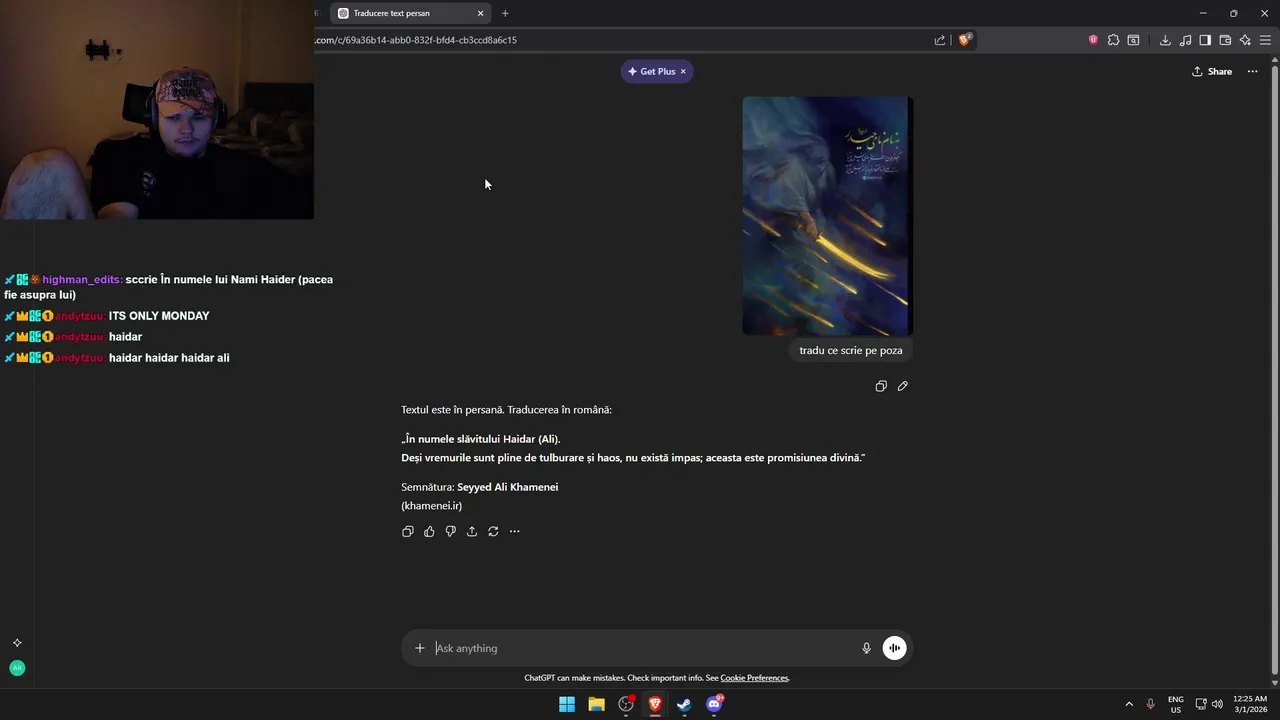Switch the ENG US input language
This screenshot has height=720, width=1280.
(1176, 704)
